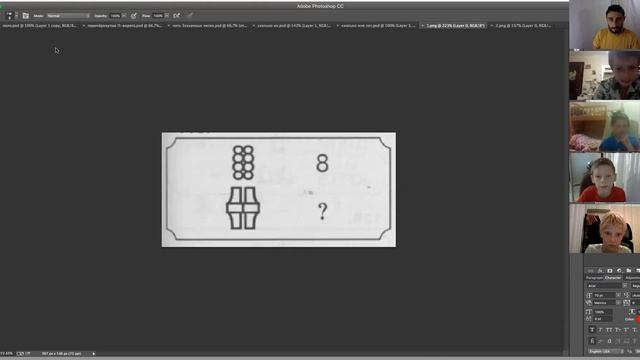640x360 pixels.
Task: Open the brush tool preset picker
Action: (10, 16)
